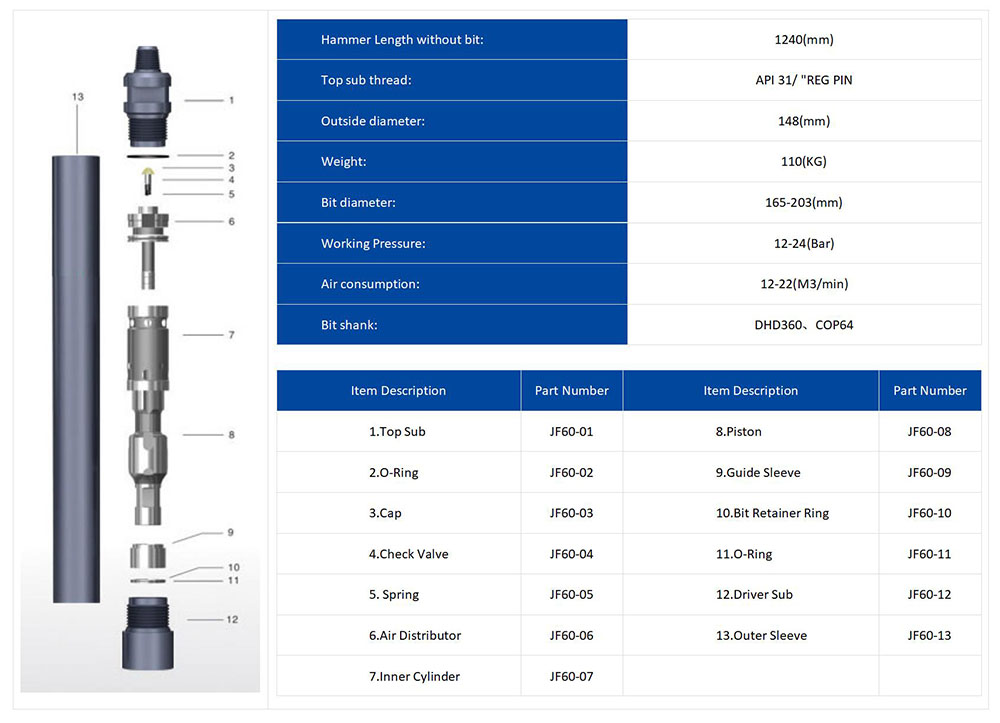Screen dimensions: 1000x723
Task: Select the black O-Ring part labeled 2
Action: pyautogui.click(x=149, y=157)
